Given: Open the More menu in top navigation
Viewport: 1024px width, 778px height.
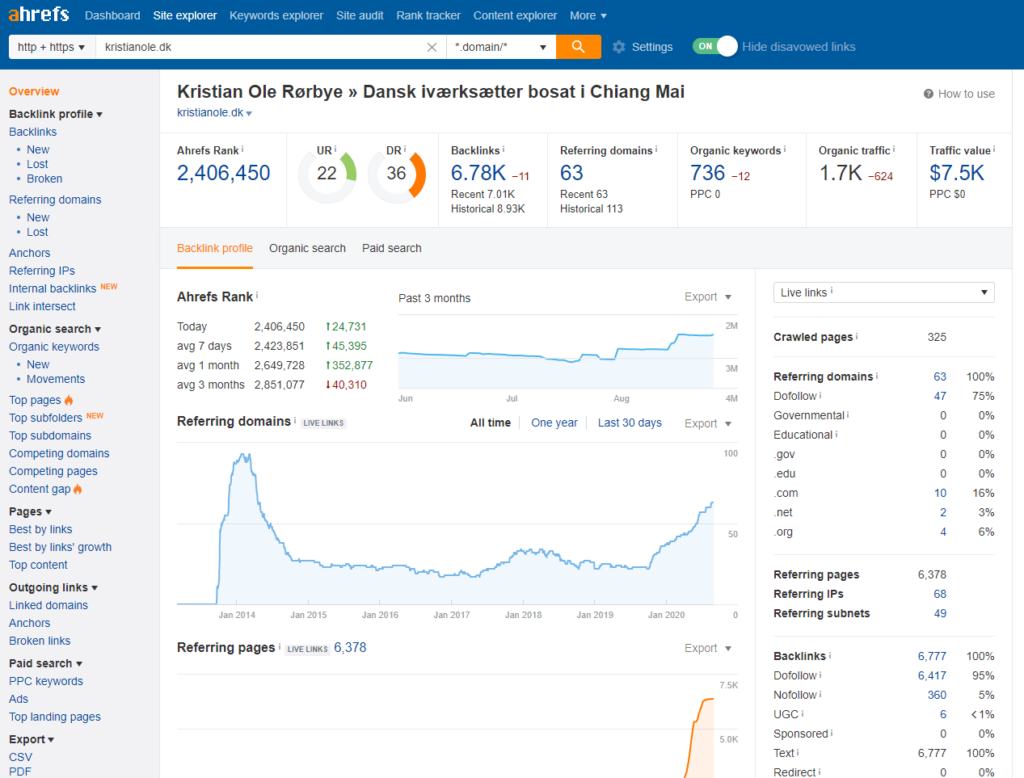Looking at the screenshot, I should tap(588, 16).
